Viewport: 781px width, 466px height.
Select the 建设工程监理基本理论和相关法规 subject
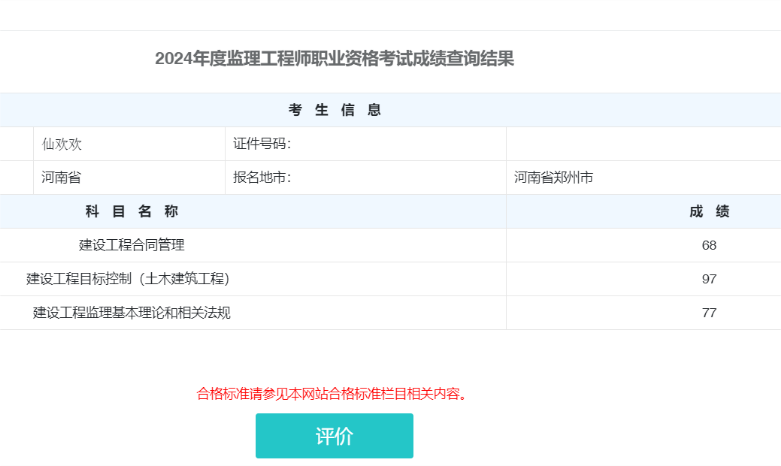131,313
